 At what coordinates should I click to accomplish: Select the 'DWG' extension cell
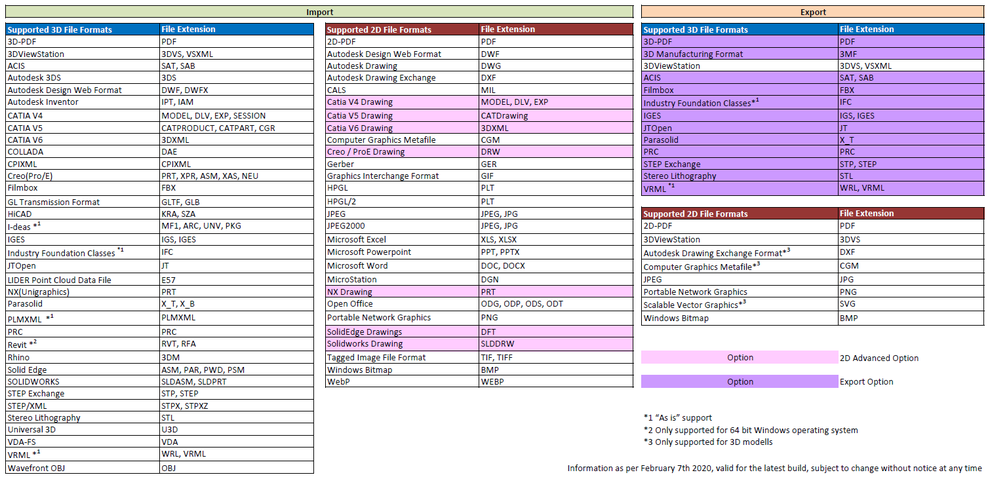556,66
